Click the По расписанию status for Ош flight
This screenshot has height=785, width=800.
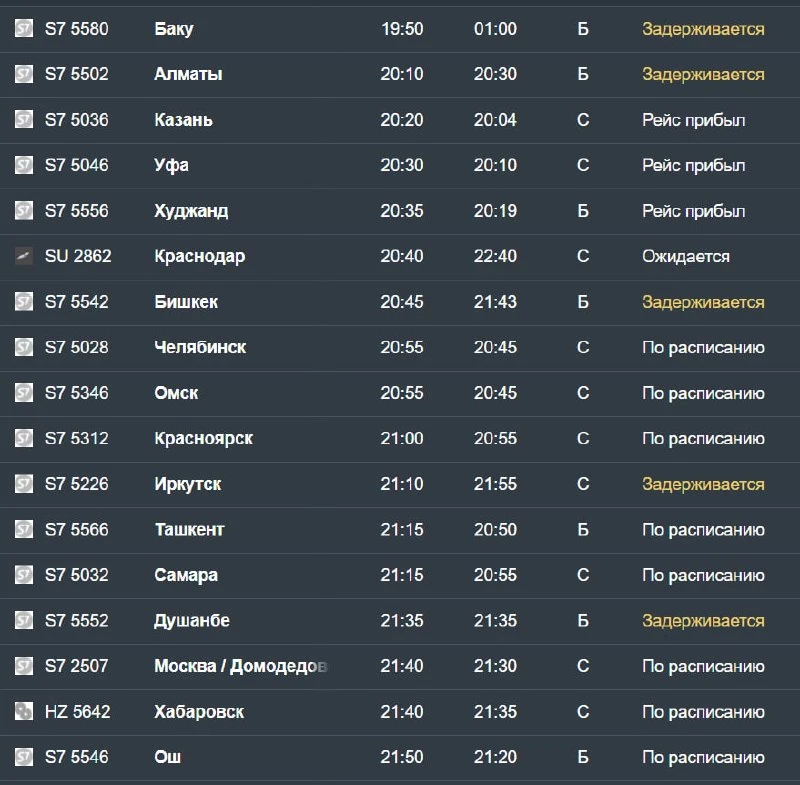point(703,757)
